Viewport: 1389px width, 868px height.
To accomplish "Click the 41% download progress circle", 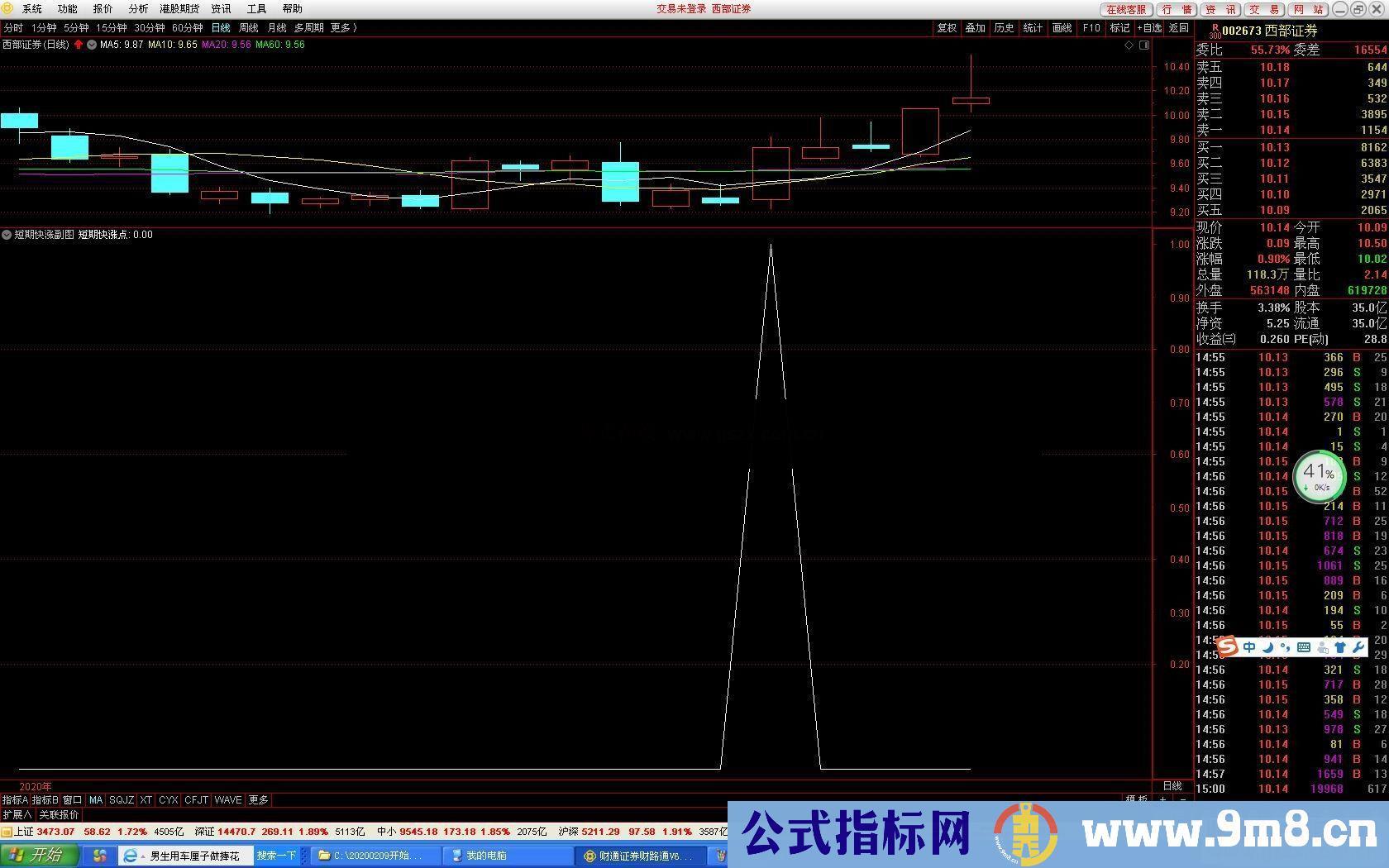I will pyautogui.click(x=1320, y=477).
